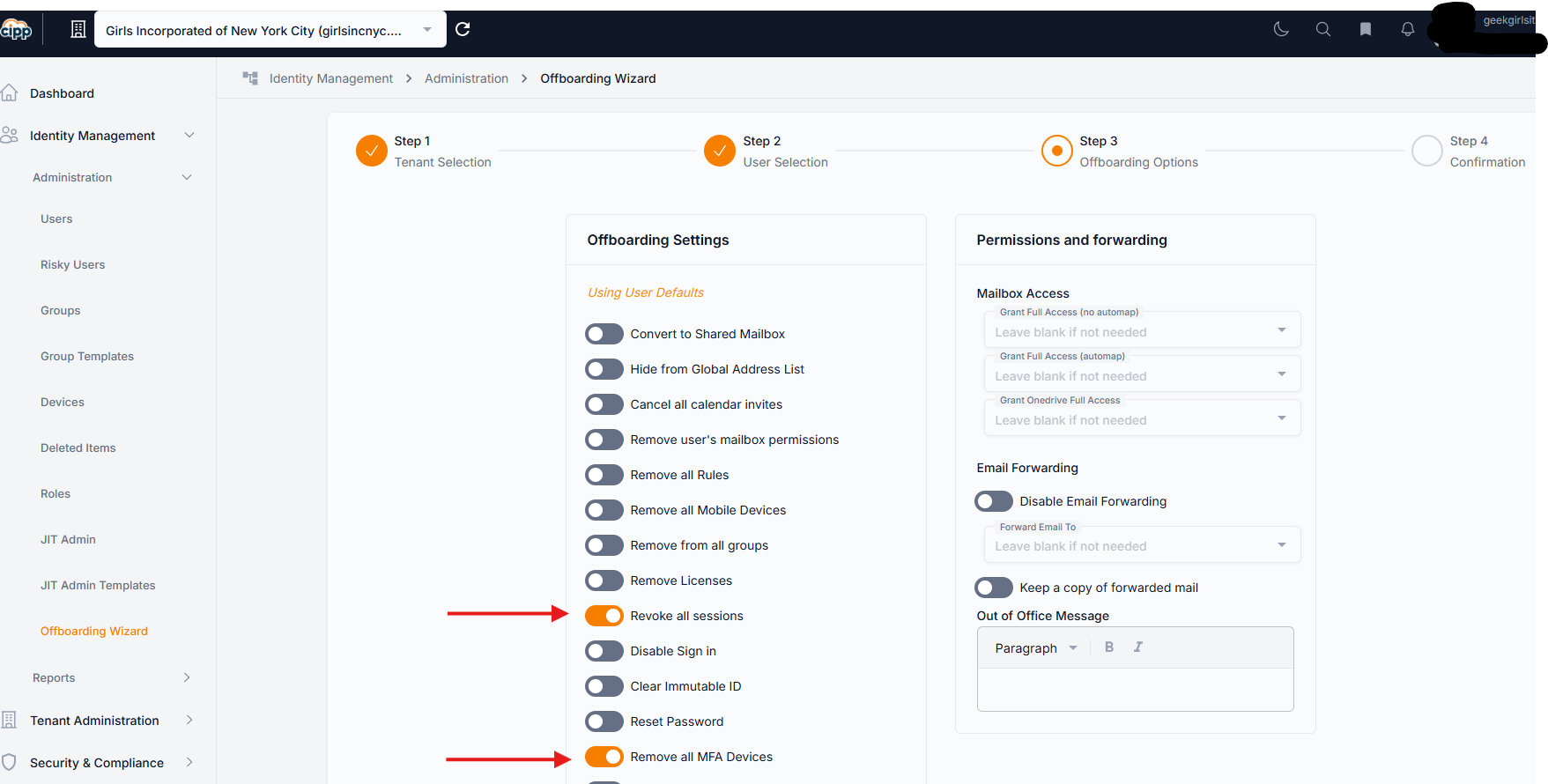Click the Dashboard home icon
Screen dimensions: 1548x784
point(10,92)
